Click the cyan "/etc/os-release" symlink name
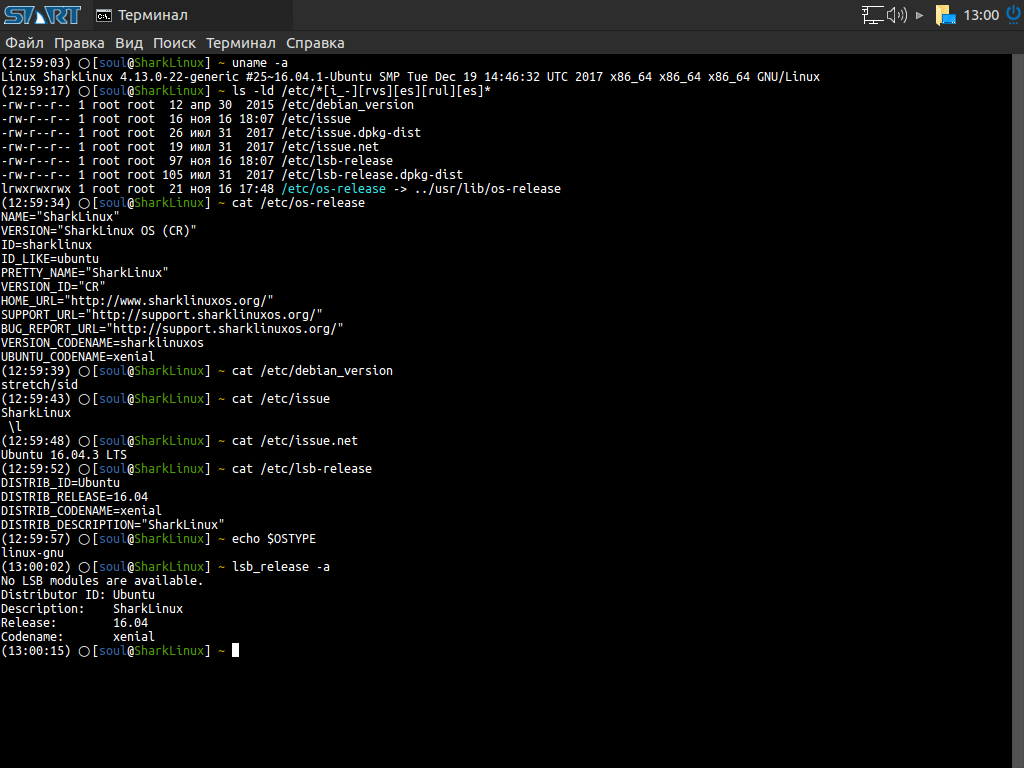The image size is (1024, 768). [x=334, y=189]
